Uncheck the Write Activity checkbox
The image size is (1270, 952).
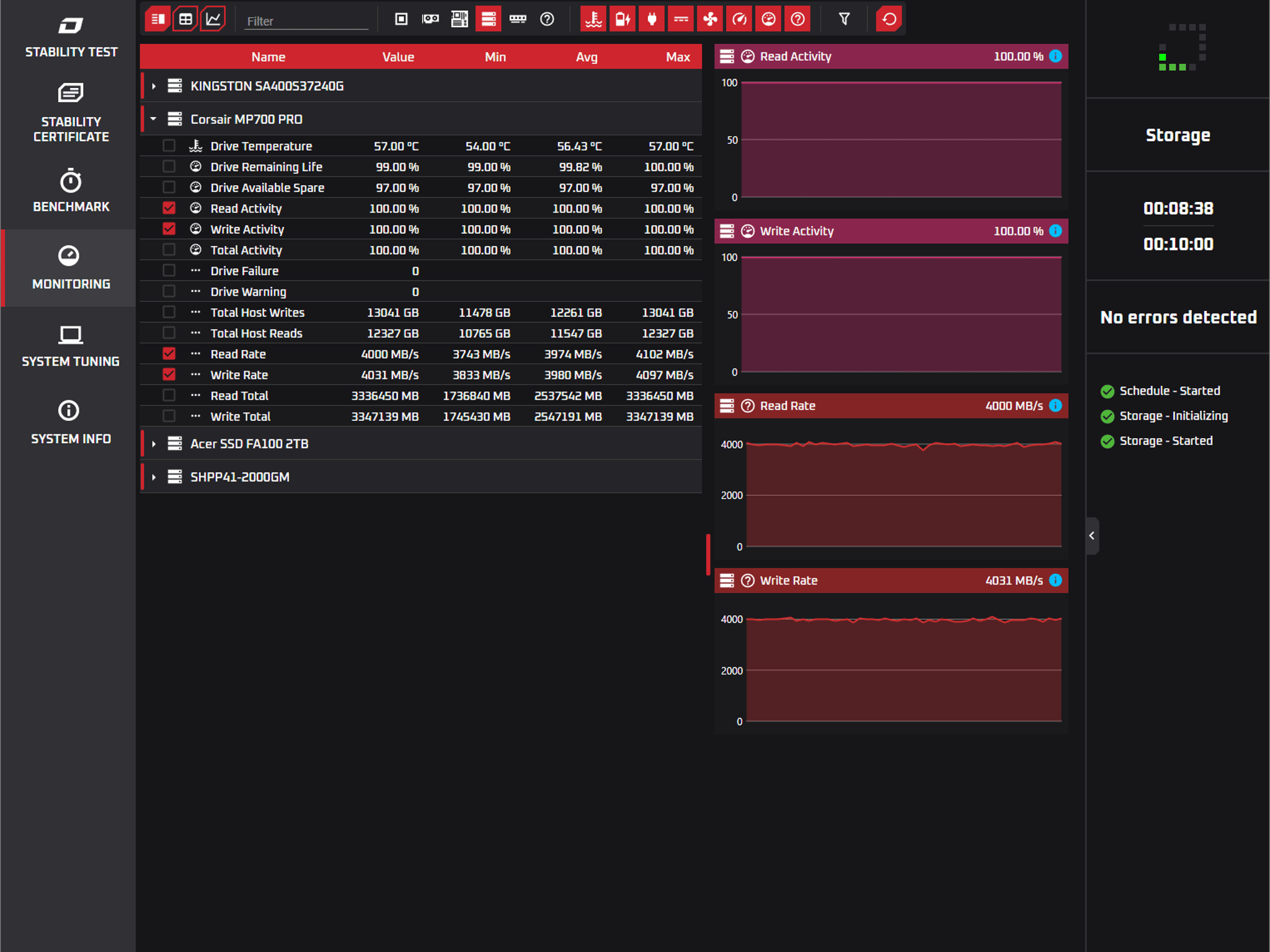coord(169,229)
